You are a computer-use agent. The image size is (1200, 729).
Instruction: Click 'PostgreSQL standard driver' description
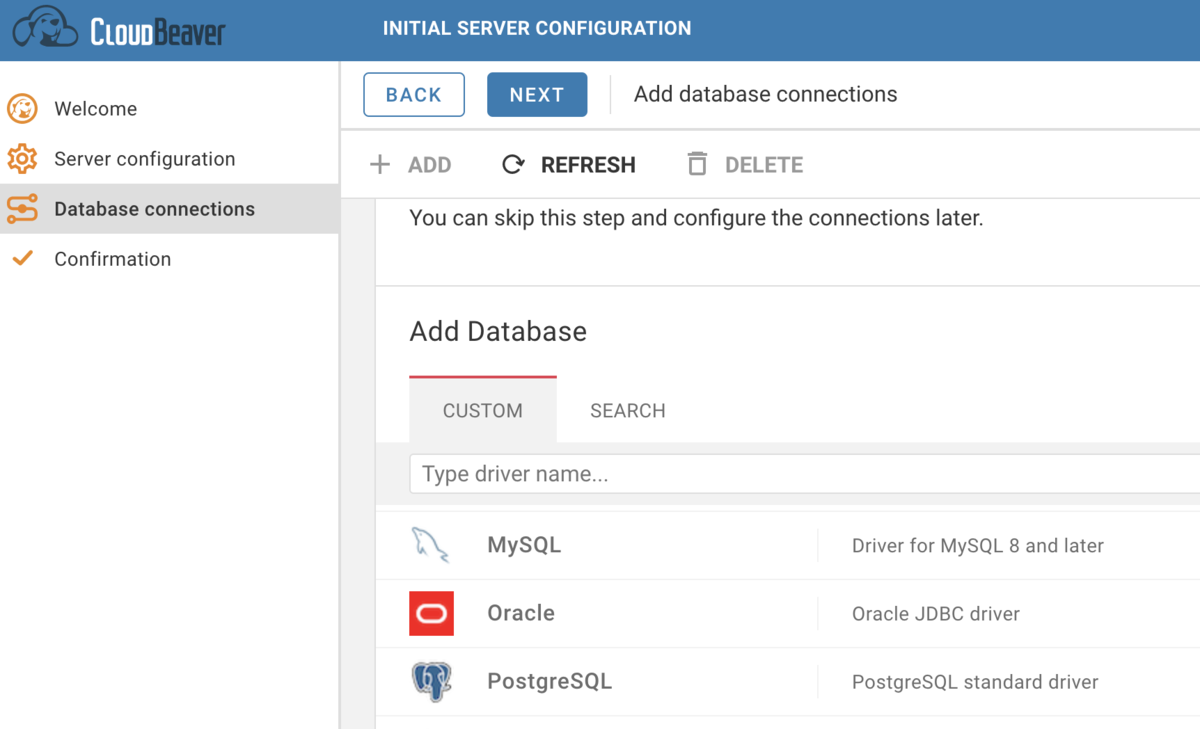click(x=975, y=682)
